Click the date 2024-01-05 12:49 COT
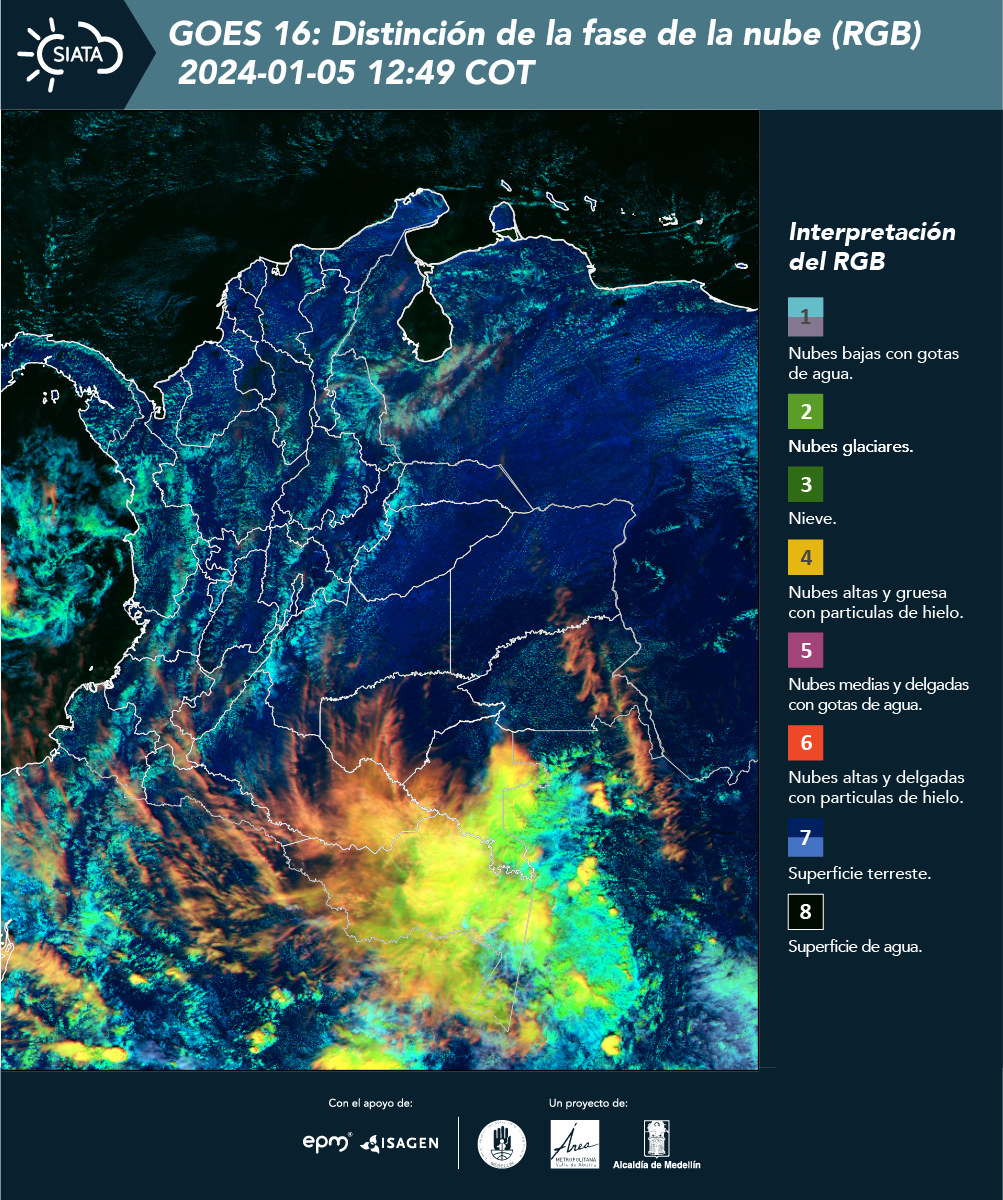This screenshot has width=1003, height=1200. coord(356,74)
